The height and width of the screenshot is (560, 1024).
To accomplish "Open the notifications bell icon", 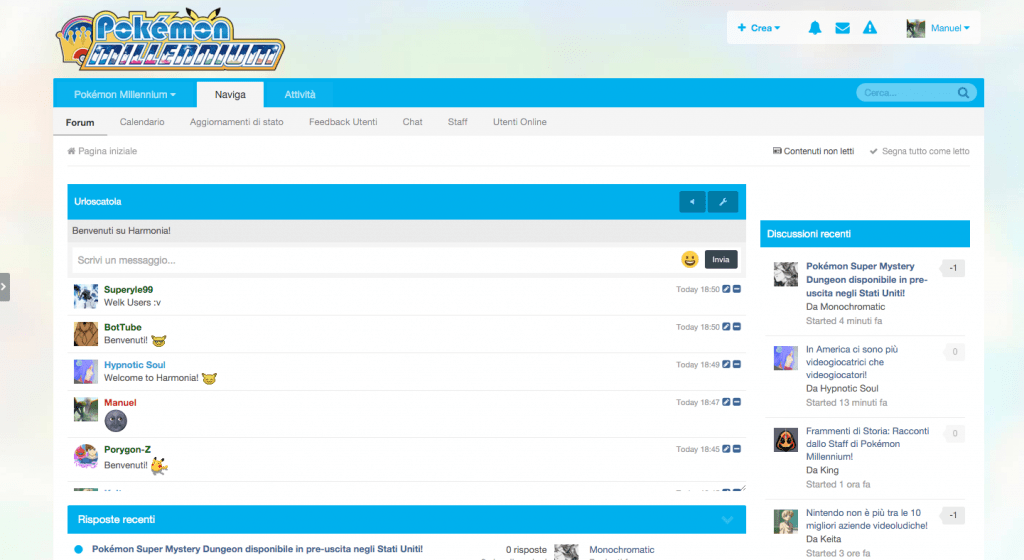I will 814,28.
